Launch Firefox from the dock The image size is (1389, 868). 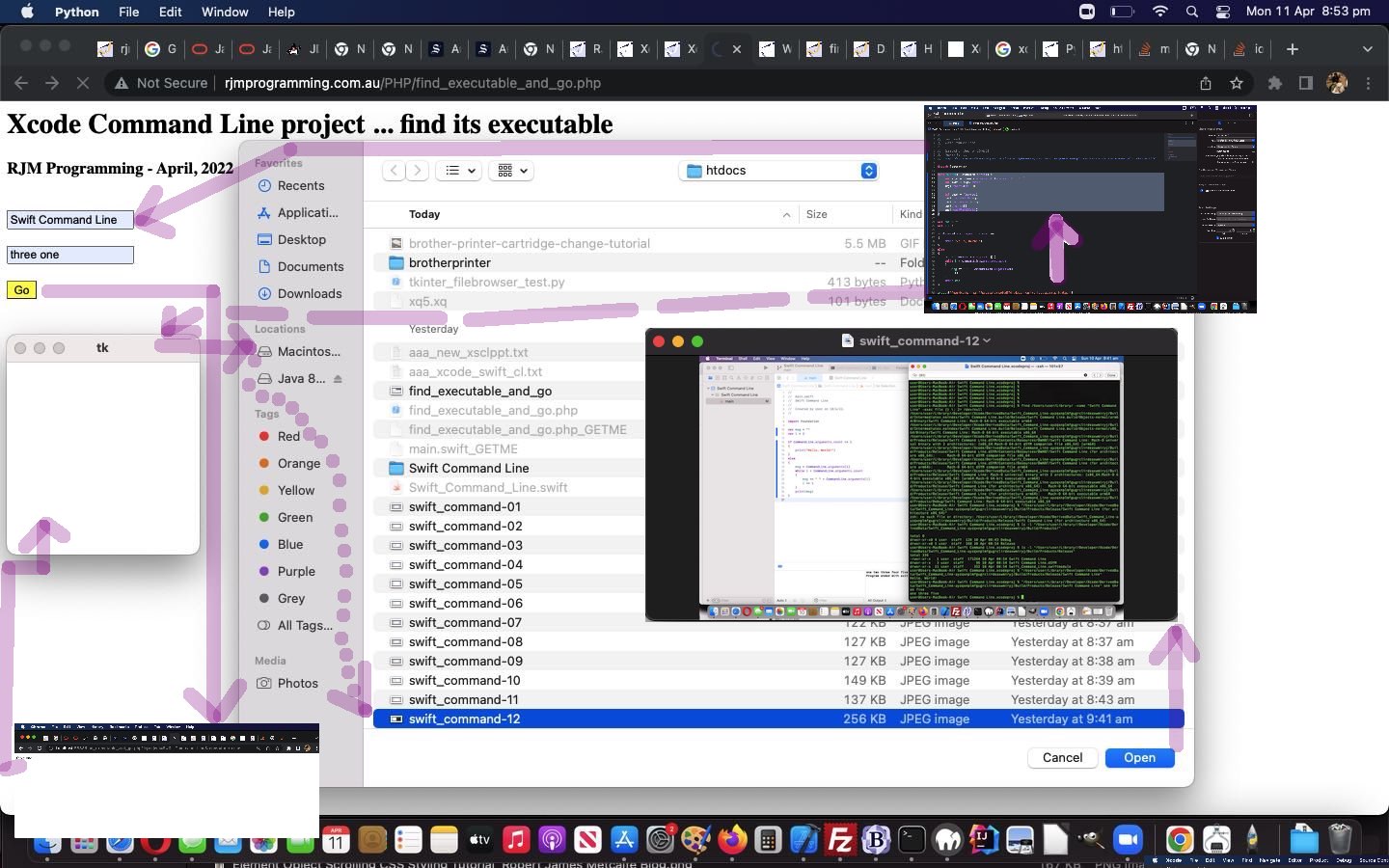(x=732, y=840)
